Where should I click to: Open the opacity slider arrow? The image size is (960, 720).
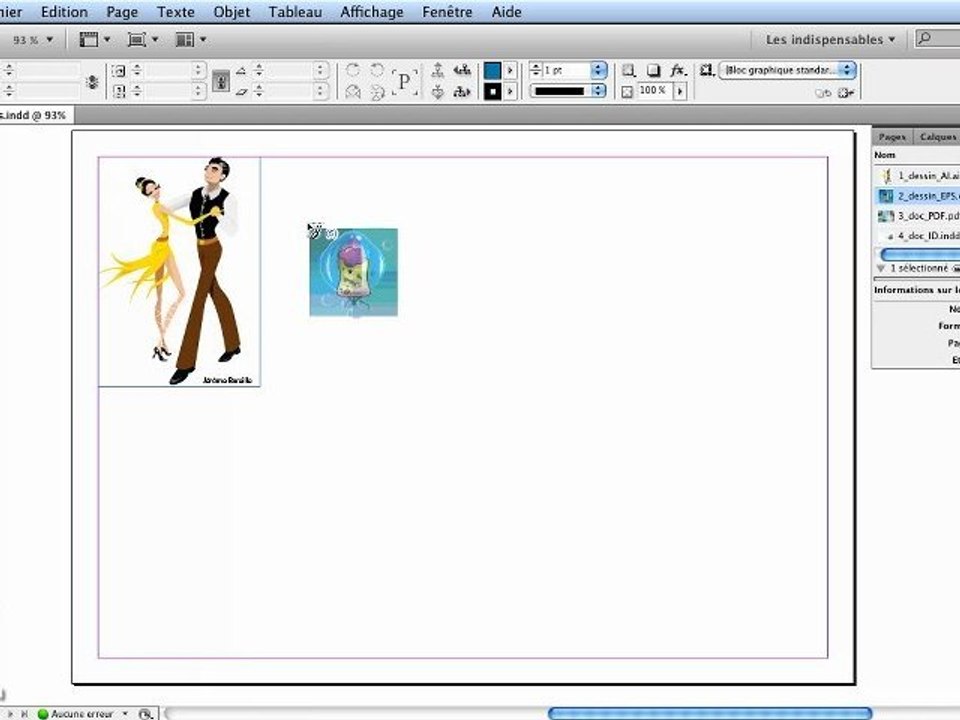tap(680, 91)
